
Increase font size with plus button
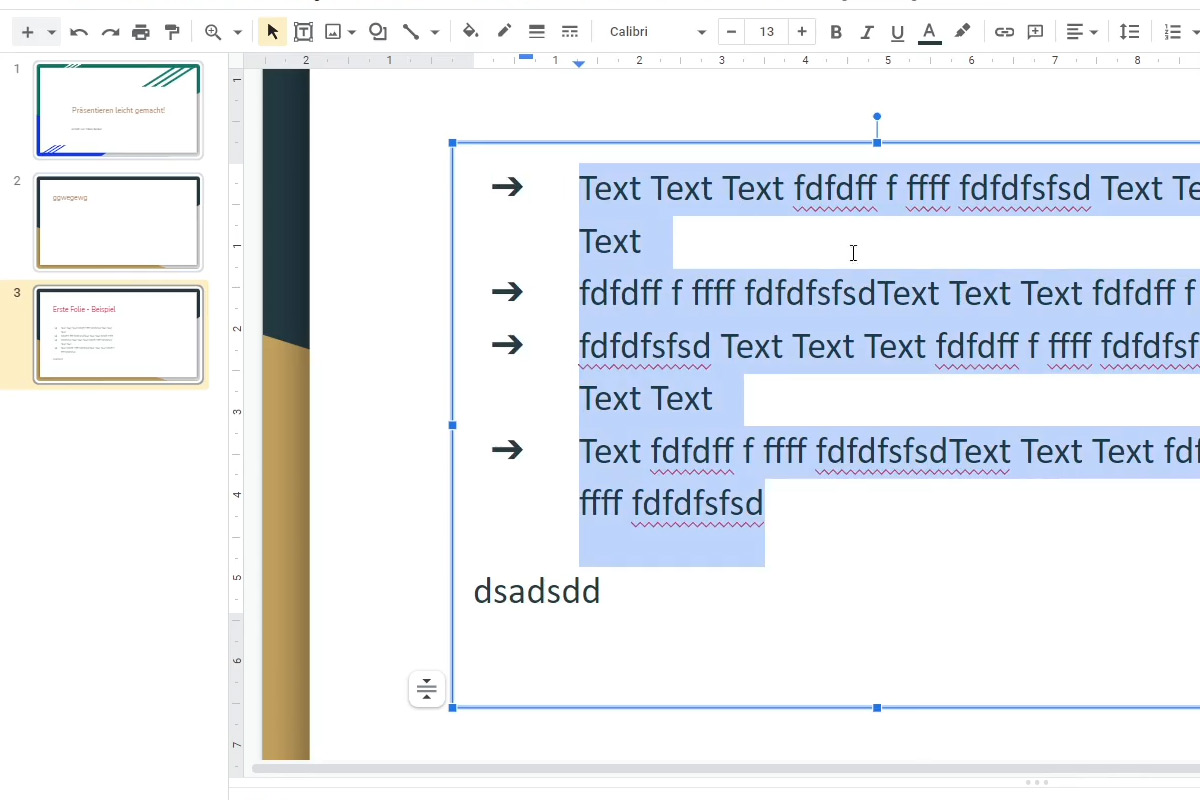tap(802, 32)
